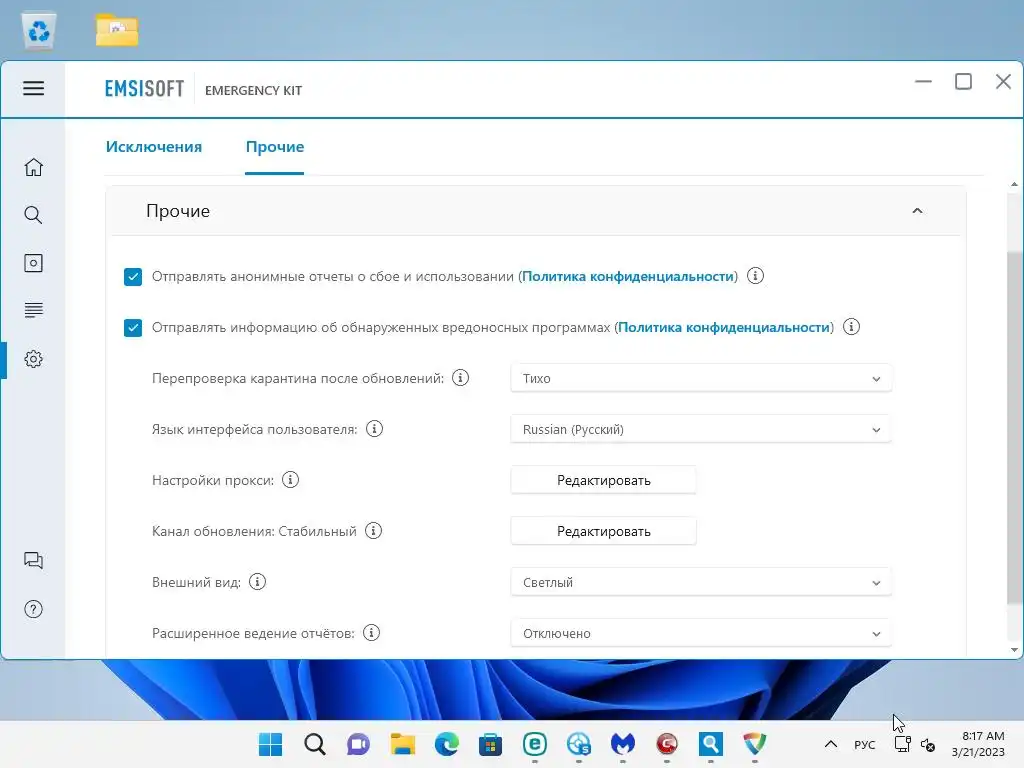Open Windows Start menu
Viewport: 1024px width, 768px height.
(270, 744)
